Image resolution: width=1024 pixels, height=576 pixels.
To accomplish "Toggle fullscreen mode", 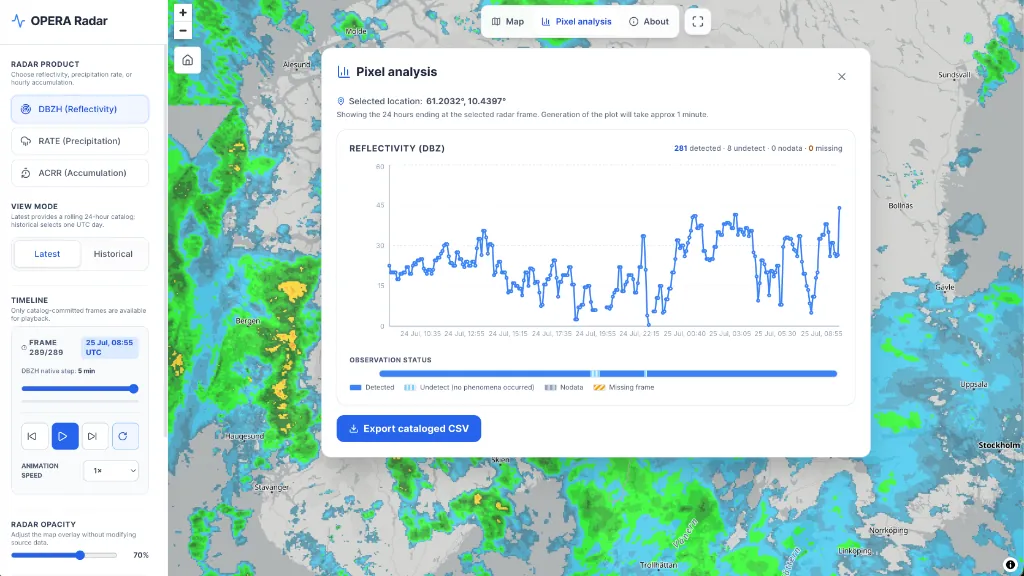I will [697, 22].
